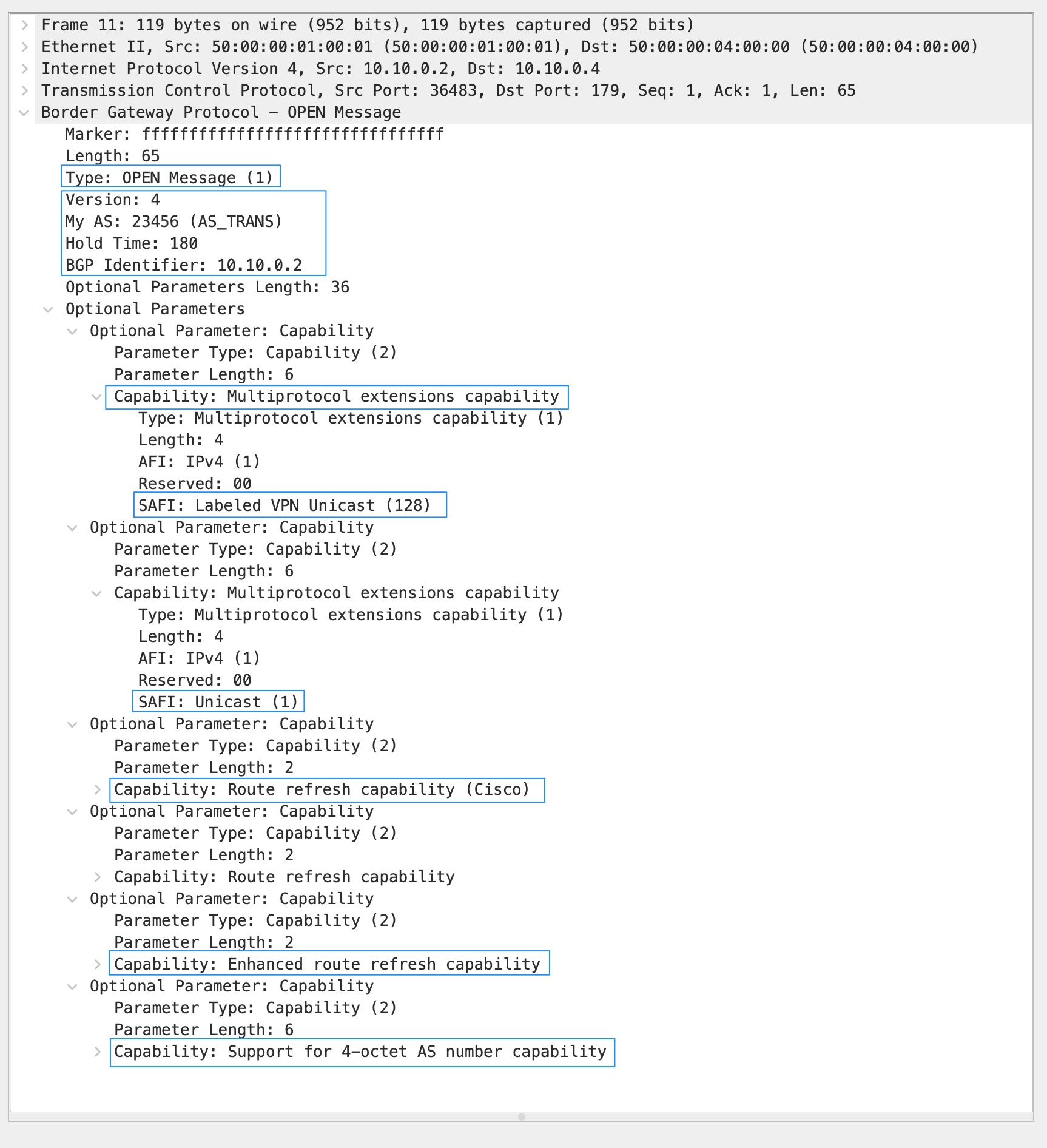Click the pane divider handle at bottom
Image resolution: width=1047 pixels, height=1148 pixels.
coord(522,1117)
